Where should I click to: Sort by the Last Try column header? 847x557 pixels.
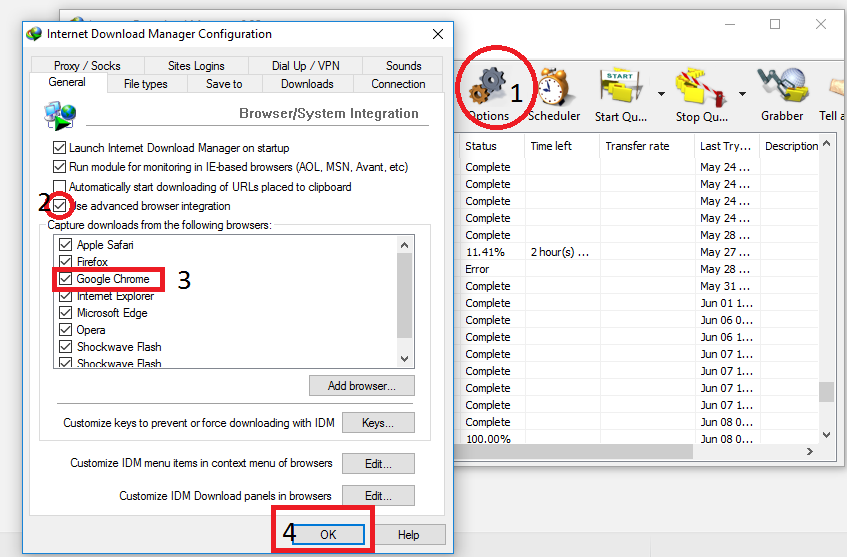[727, 146]
